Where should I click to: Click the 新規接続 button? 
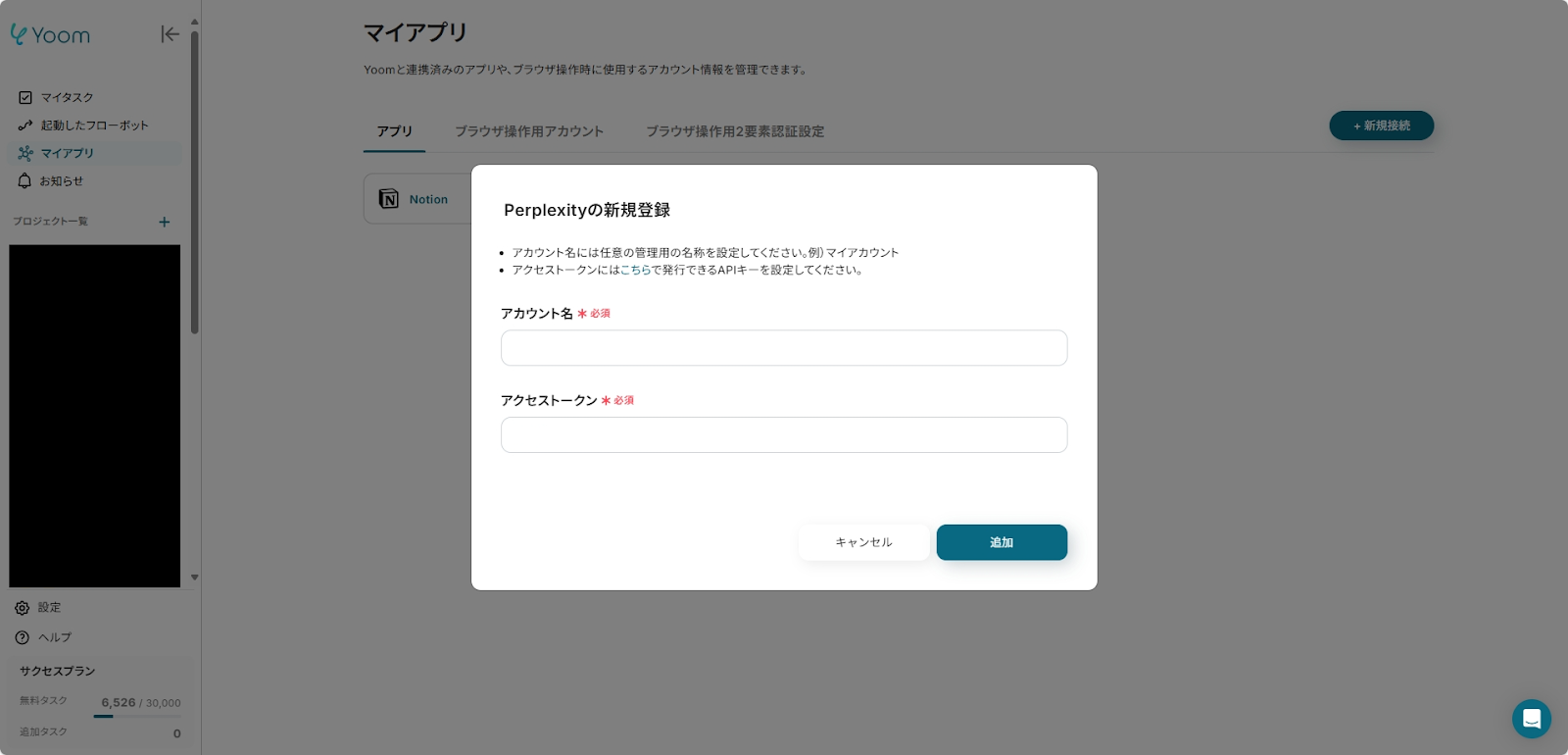[1381, 126]
